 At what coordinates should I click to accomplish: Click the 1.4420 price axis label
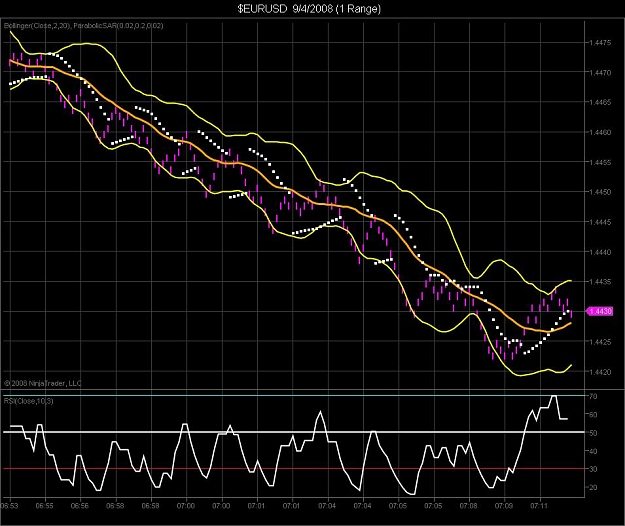pos(600,372)
